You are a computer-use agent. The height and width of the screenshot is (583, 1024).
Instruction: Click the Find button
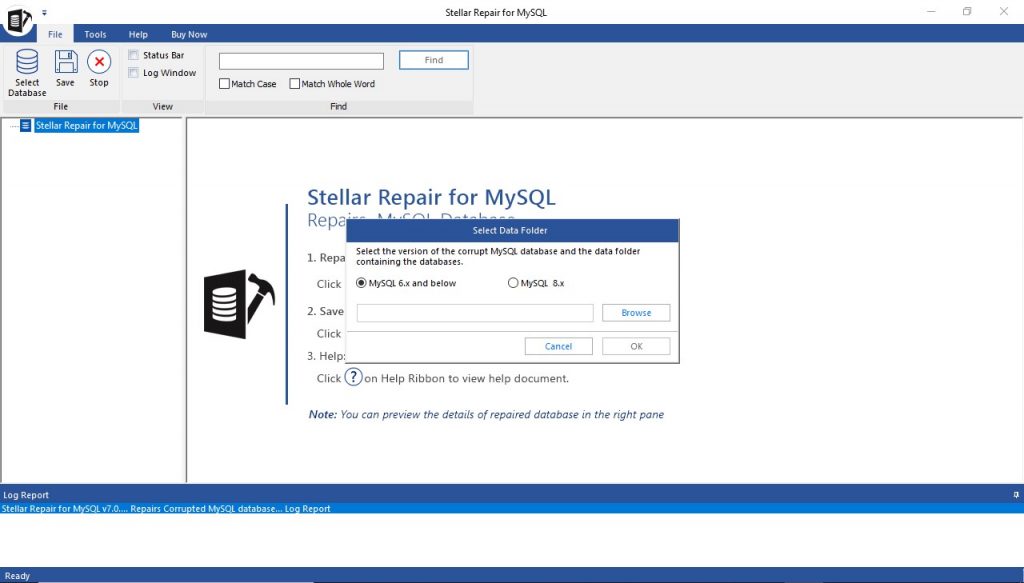[x=434, y=60]
